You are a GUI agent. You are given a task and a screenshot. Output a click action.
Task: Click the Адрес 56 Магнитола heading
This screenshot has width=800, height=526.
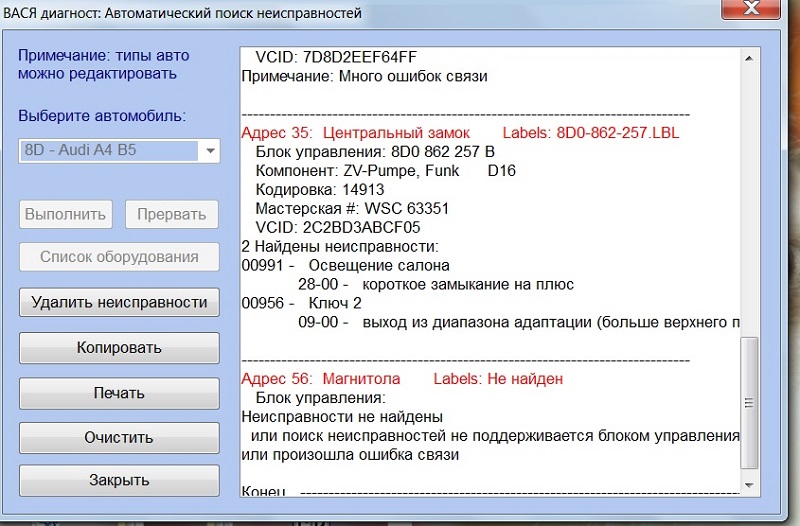click(x=321, y=379)
